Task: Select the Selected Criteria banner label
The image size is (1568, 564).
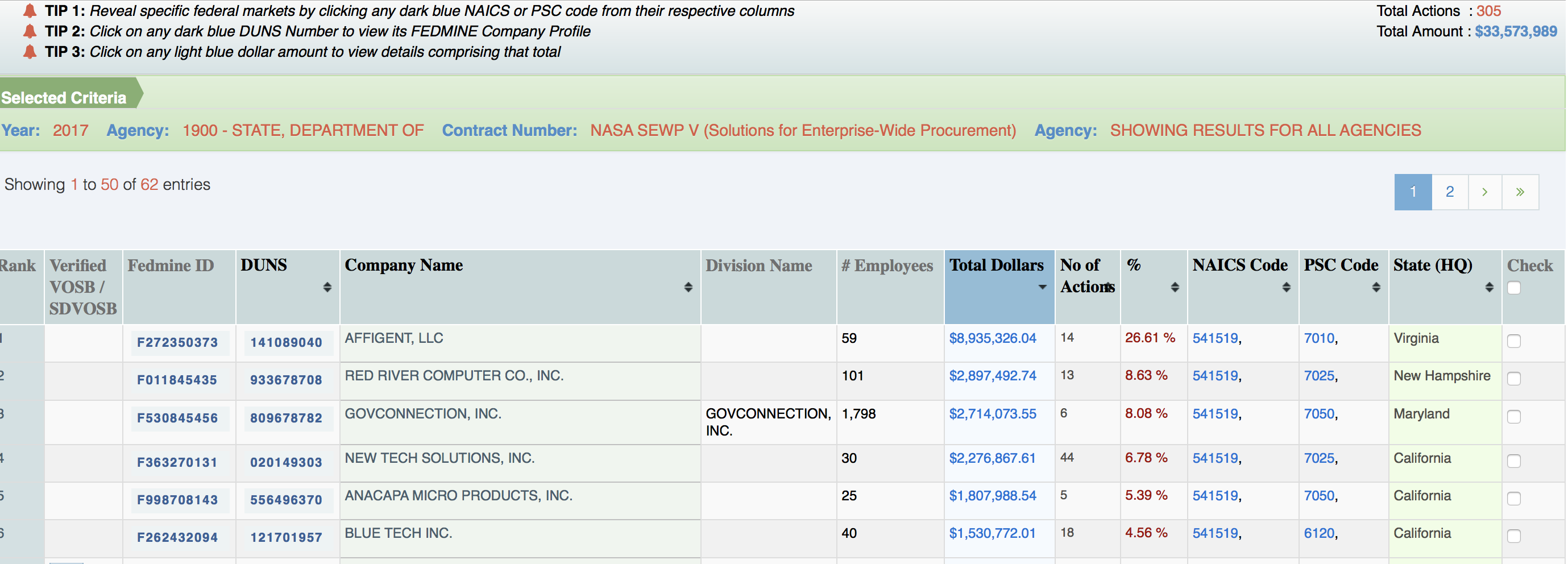Action: (x=63, y=98)
